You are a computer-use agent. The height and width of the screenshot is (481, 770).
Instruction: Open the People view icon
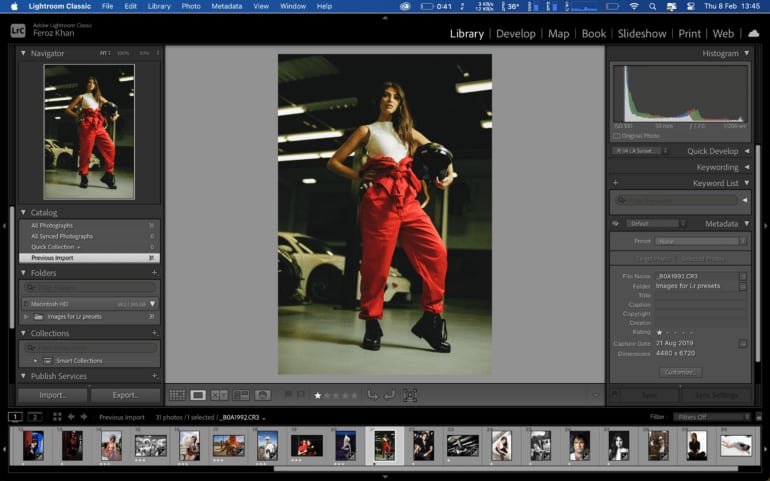(x=263, y=395)
